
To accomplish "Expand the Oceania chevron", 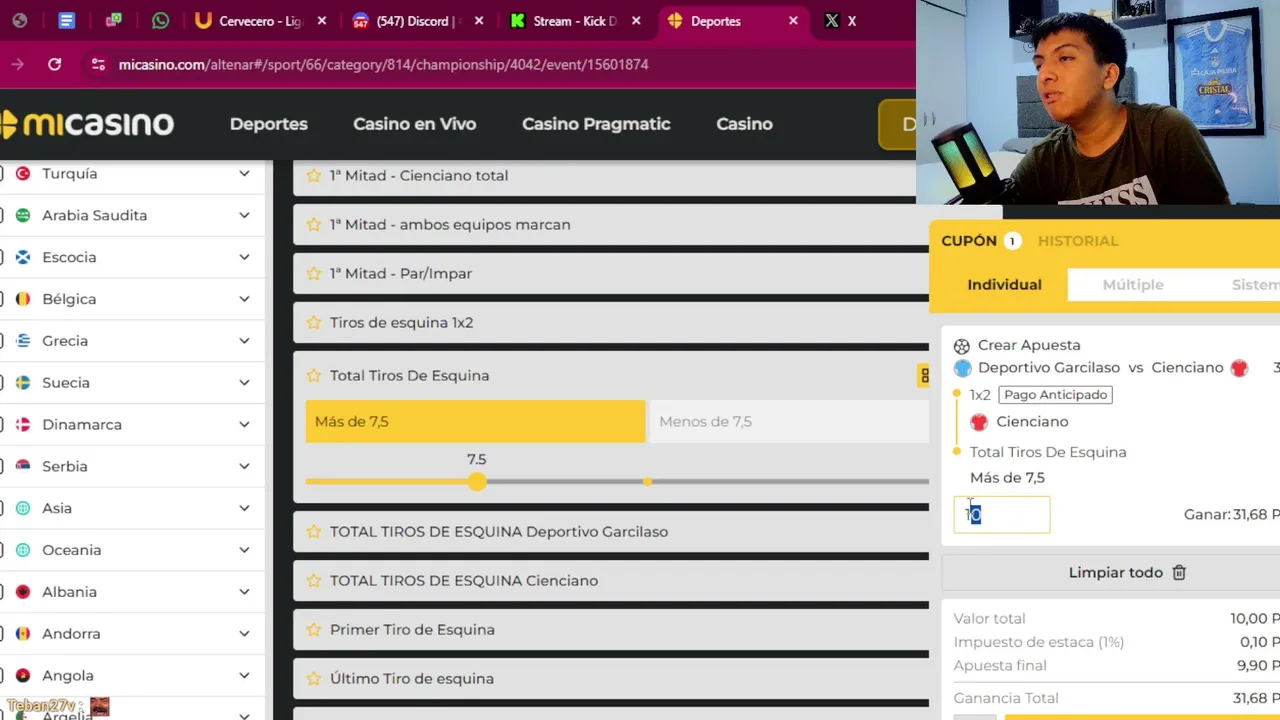I will (244, 550).
